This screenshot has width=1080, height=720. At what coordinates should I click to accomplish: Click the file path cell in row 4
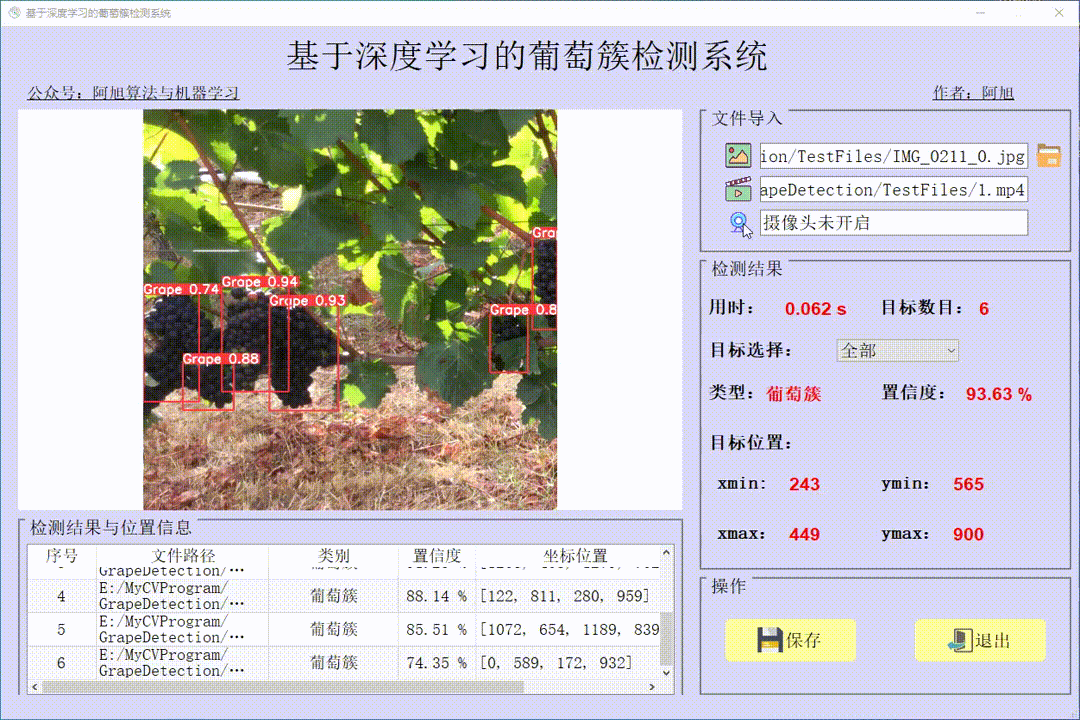coord(183,596)
